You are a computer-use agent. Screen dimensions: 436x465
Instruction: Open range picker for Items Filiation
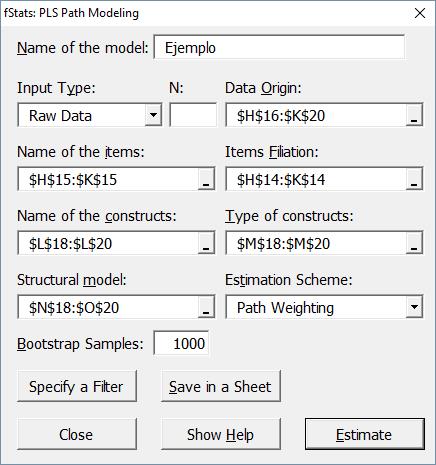[414, 179]
